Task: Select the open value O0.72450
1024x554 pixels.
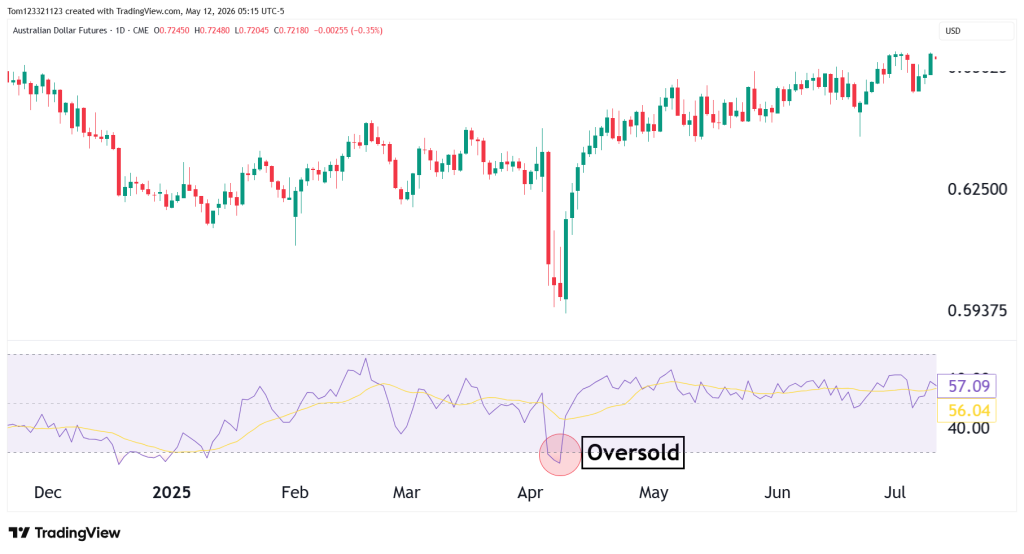Action: pos(171,31)
